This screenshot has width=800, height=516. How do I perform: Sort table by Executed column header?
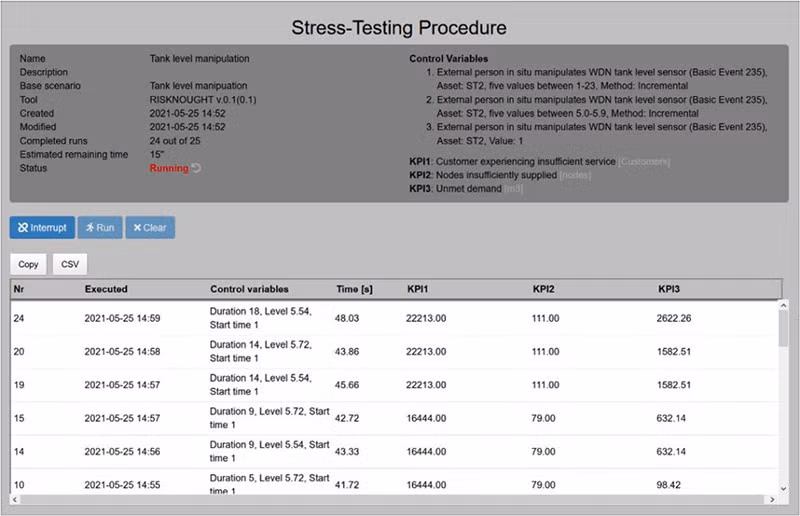106,289
